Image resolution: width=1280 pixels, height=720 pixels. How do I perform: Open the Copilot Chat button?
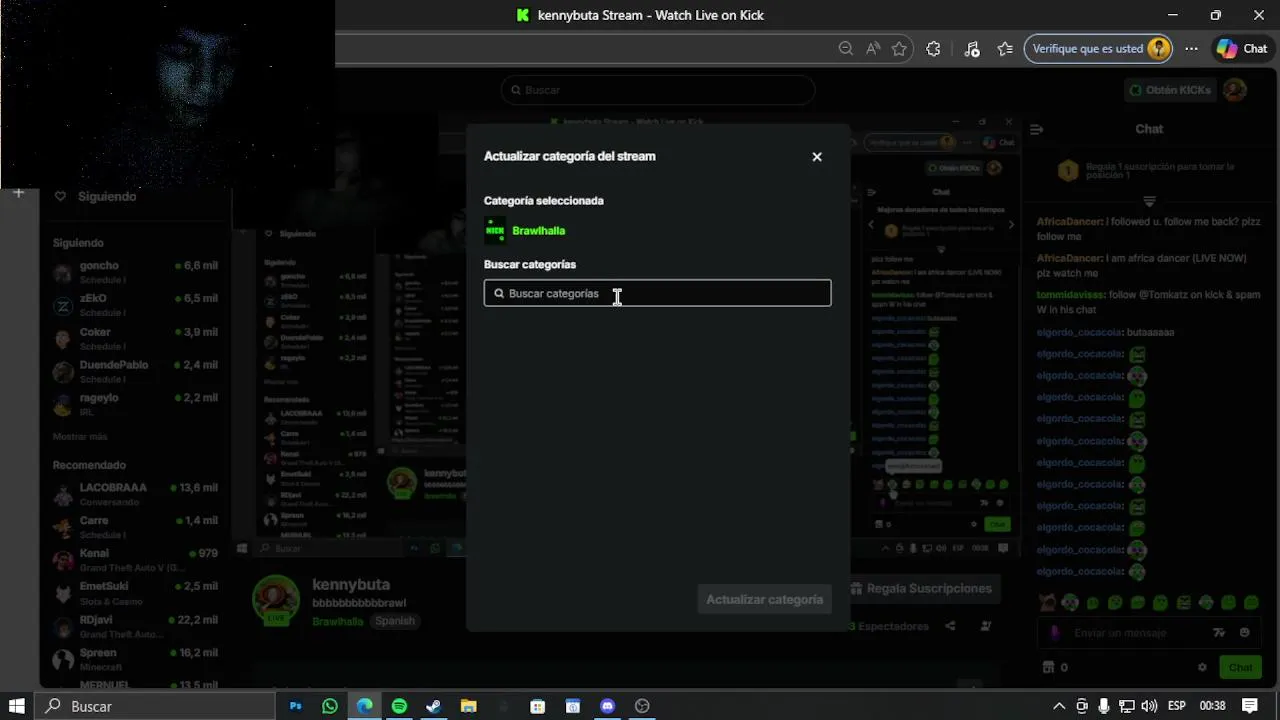[x=1243, y=49]
